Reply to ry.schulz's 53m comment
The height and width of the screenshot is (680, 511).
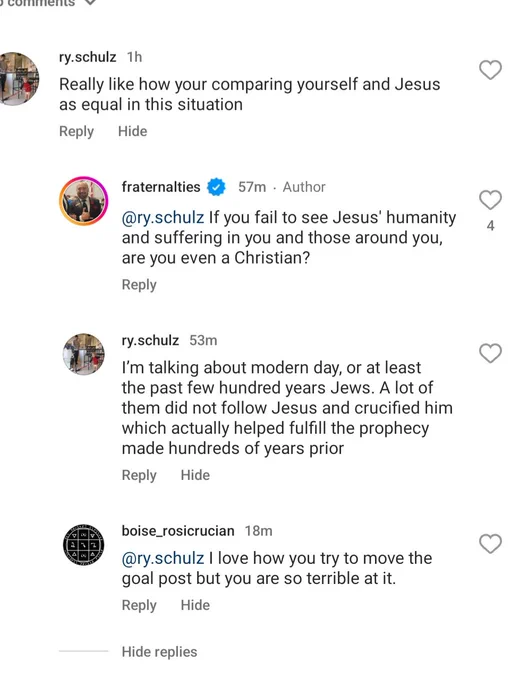[x=139, y=475]
